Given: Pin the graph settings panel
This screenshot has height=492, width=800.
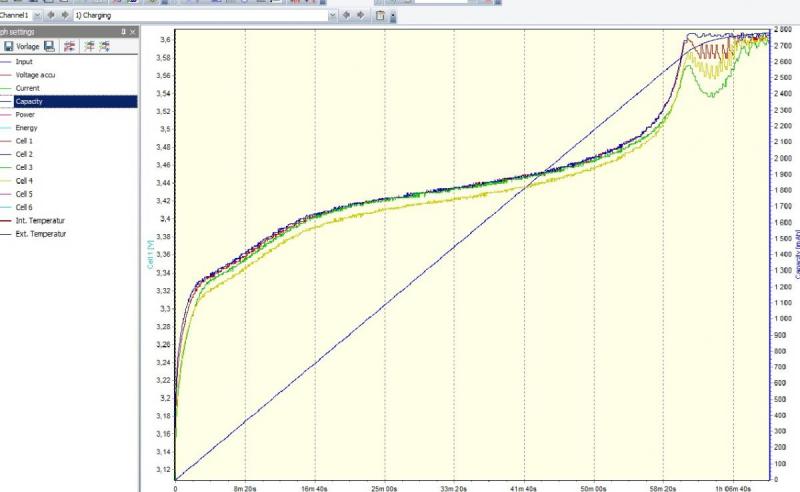Looking at the screenshot, I should pos(123,32).
